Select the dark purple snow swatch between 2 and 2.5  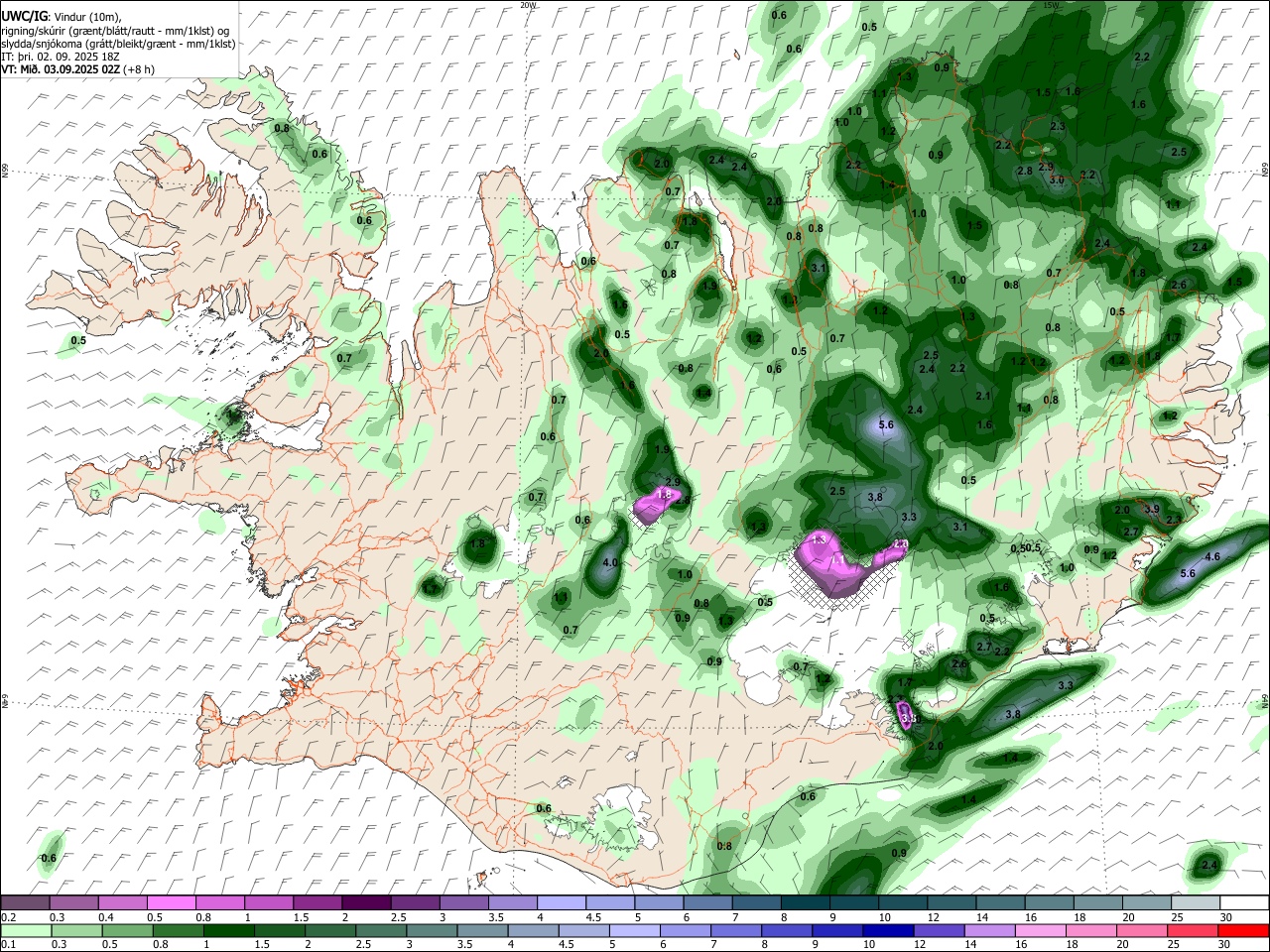366,902
